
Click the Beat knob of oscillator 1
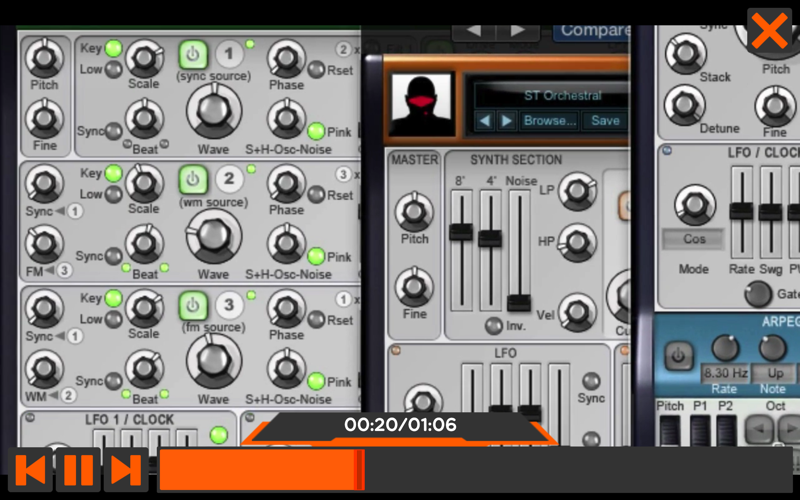pyautogui.click(x=144, y=119)
